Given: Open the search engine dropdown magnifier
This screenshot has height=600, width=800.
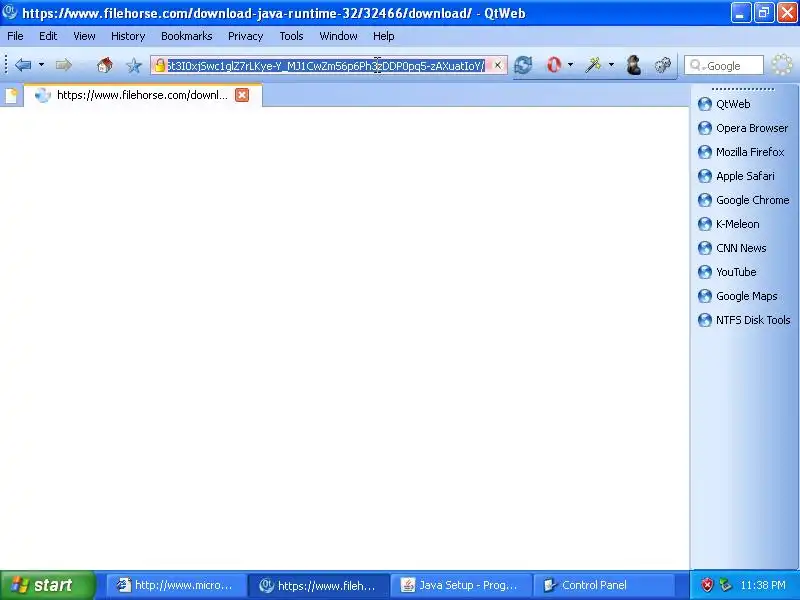Looking at the screenshot, I should coord(696,65).
